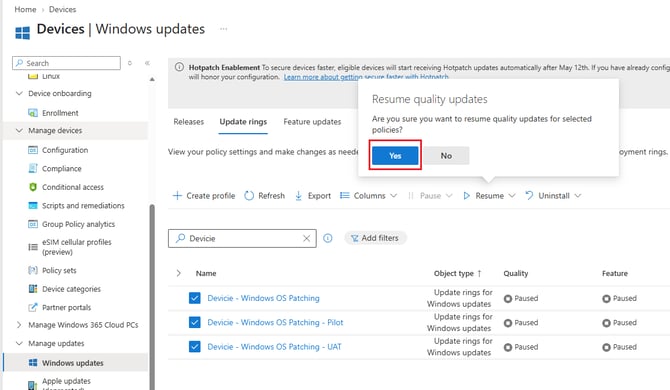This screenshot has height=390, width=670.
Task: Open Configuration in sidebar
Action: [65, 150]
